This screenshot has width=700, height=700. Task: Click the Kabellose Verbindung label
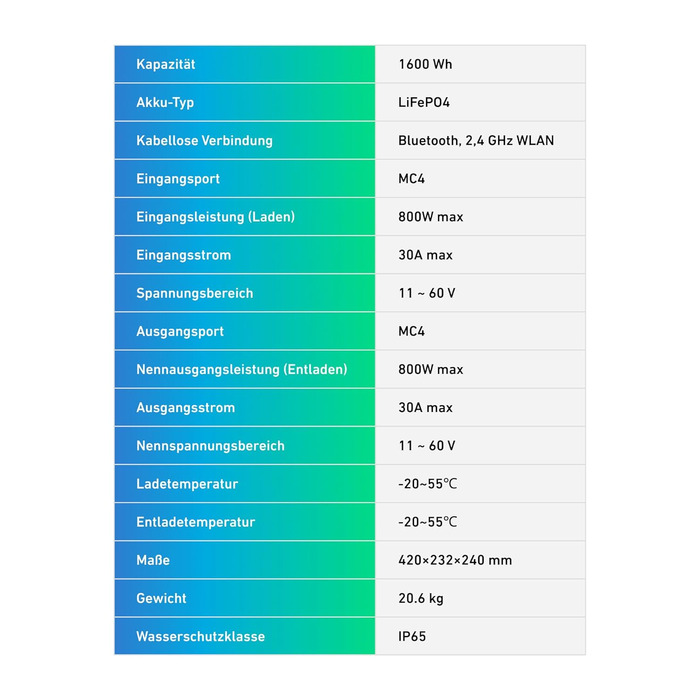coord(204,141)
